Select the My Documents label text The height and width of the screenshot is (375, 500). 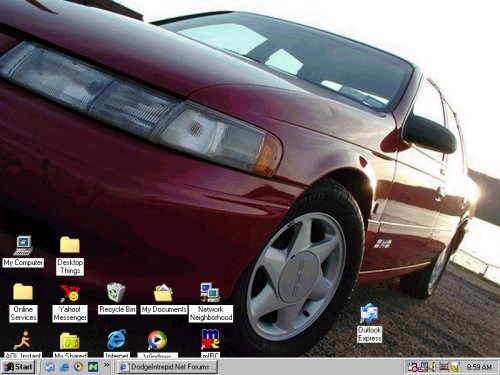[164, 309]
